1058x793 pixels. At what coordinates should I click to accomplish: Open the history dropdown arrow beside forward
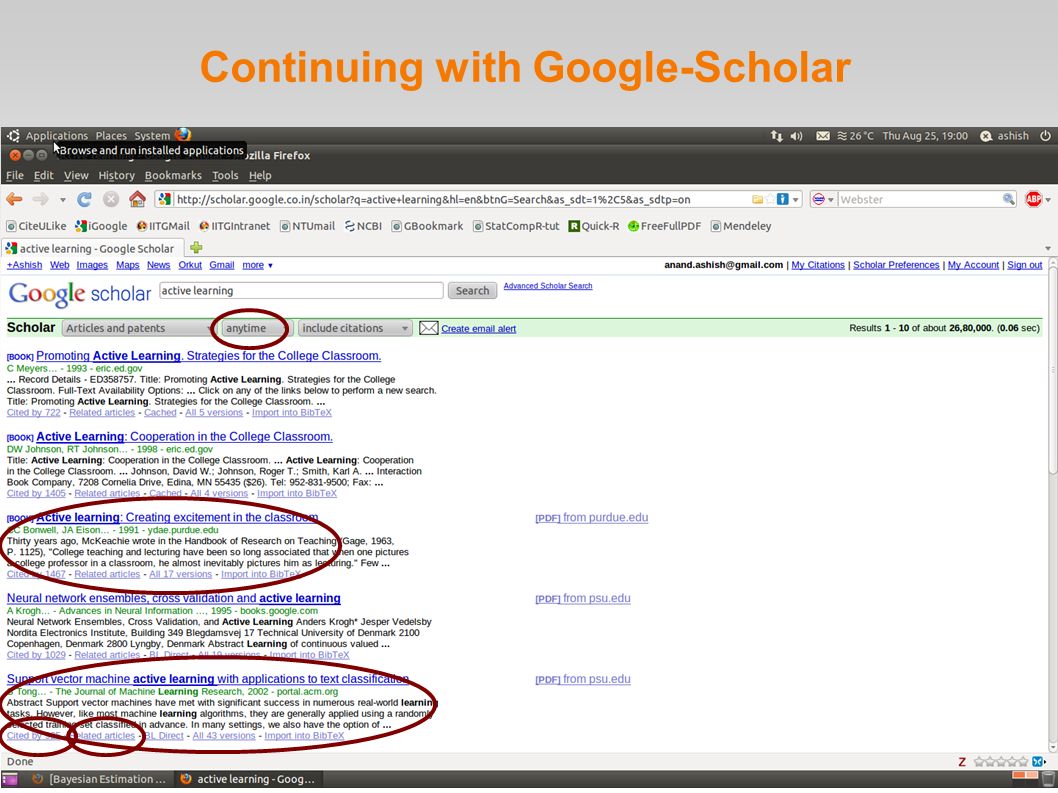point(62,200)
